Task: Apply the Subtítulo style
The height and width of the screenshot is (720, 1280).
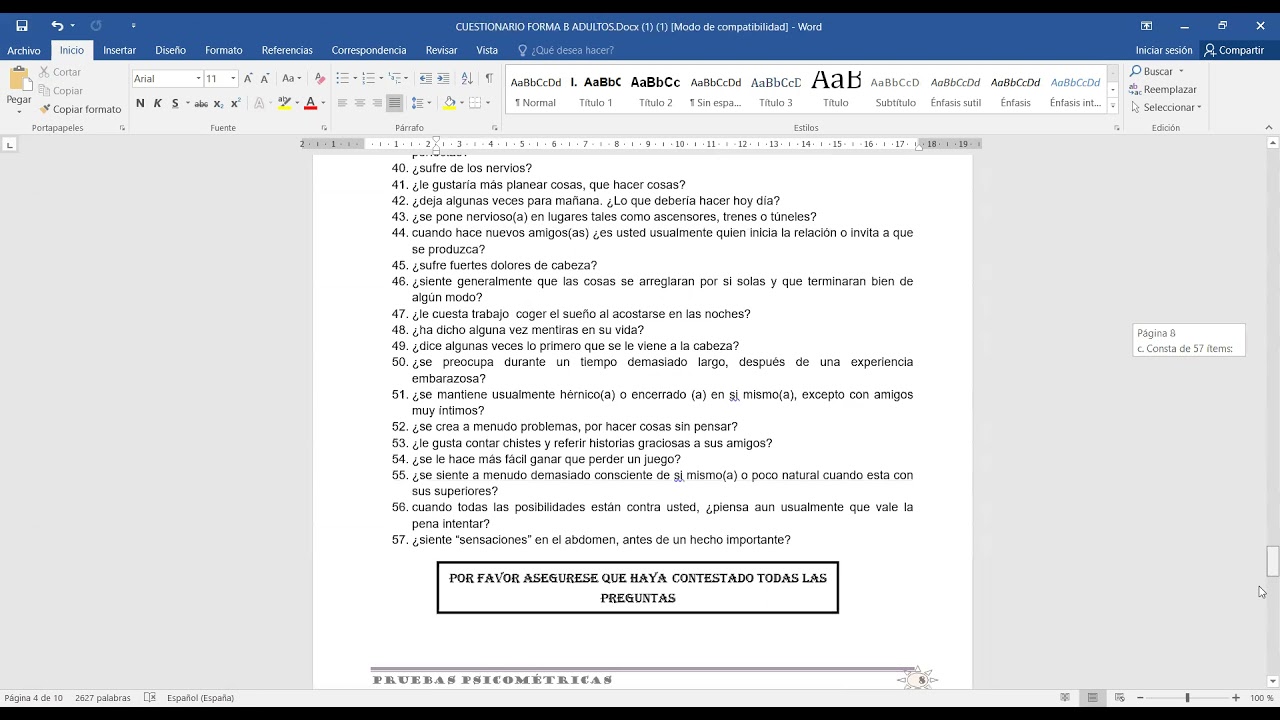Action: 895,90
